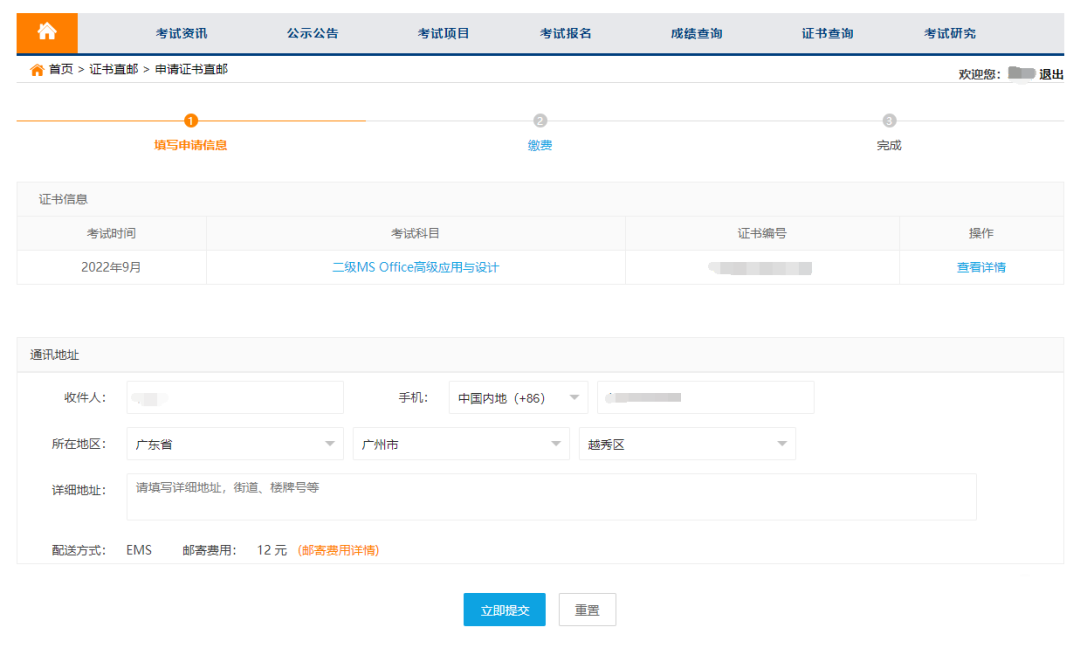Select step 3 circle above 完成

pos(889,121)
